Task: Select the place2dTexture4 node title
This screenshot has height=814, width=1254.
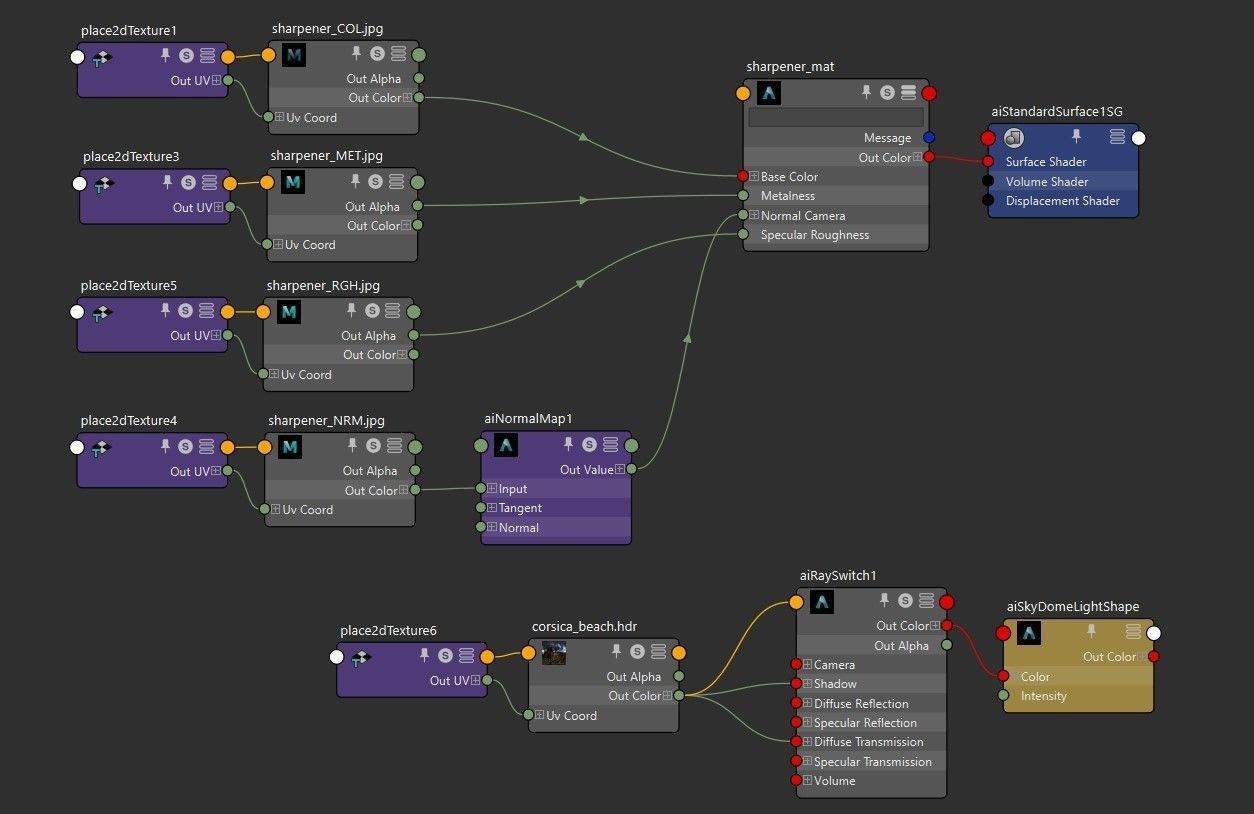Action: click(x=129, y=421)
